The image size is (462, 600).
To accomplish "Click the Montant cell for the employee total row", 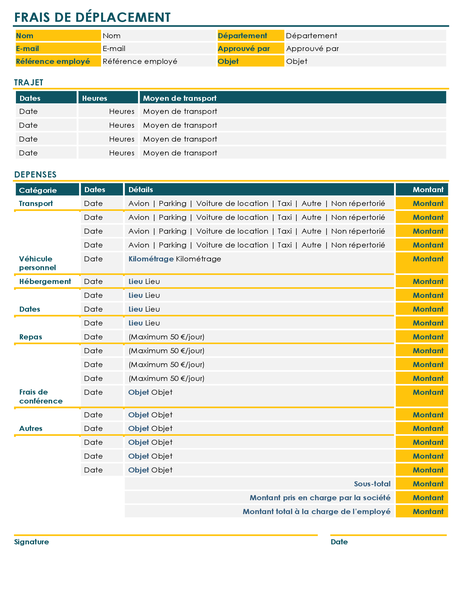I will tap(421, 511).
